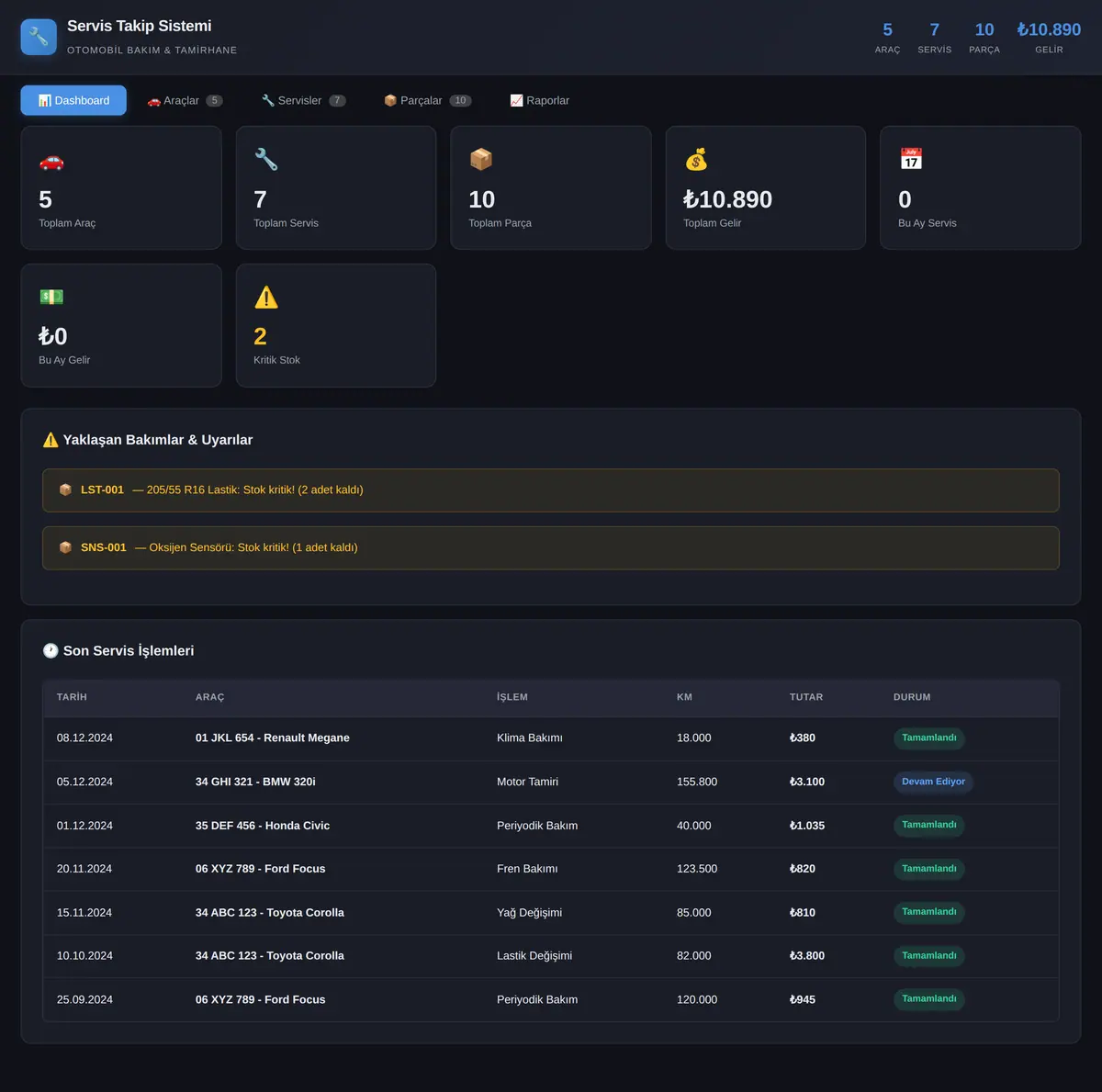Click the TARİH column header
This screenshot has height=1092, width=1102.
tap(72, 697)
